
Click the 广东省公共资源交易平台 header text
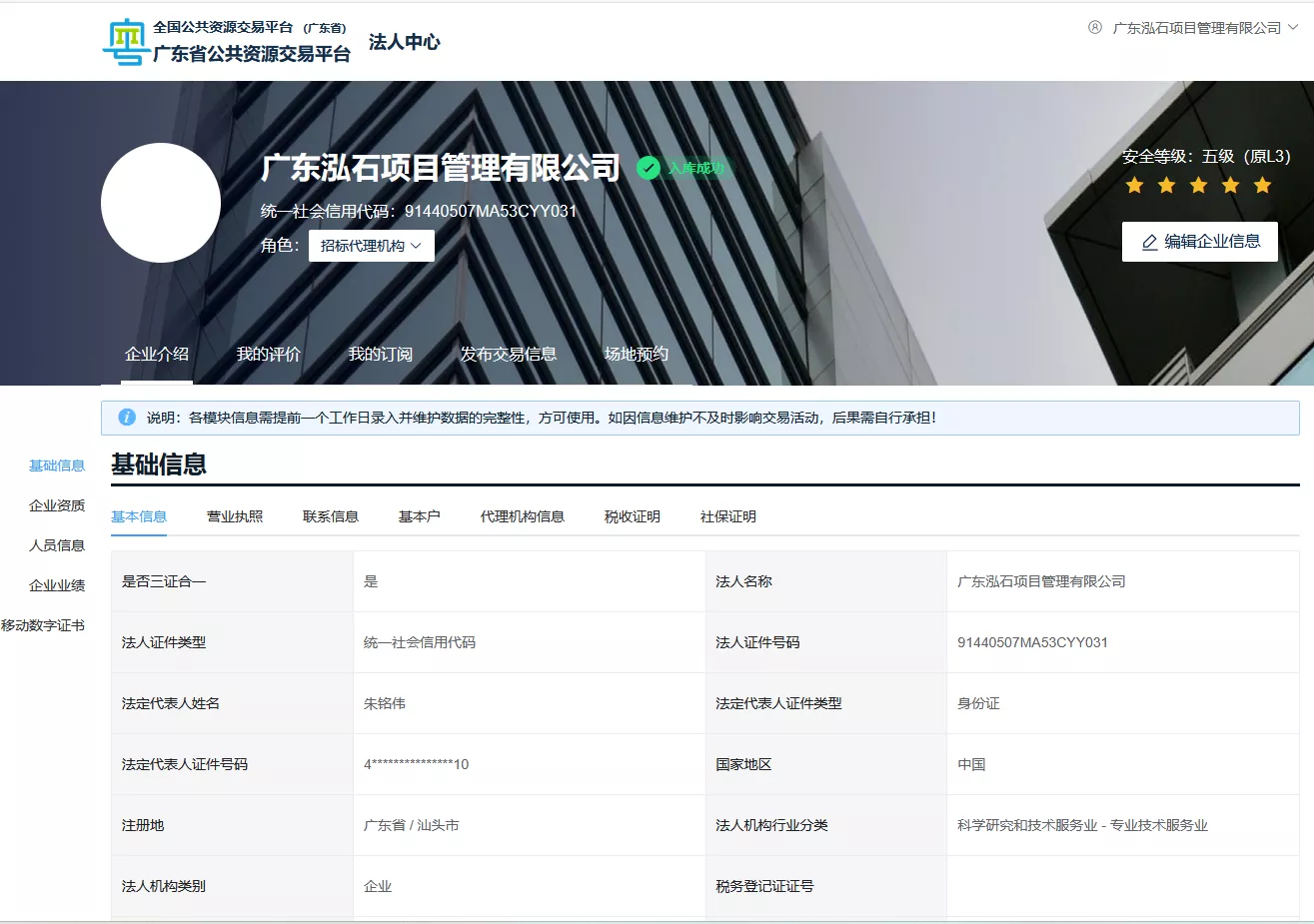pos(252,54)
